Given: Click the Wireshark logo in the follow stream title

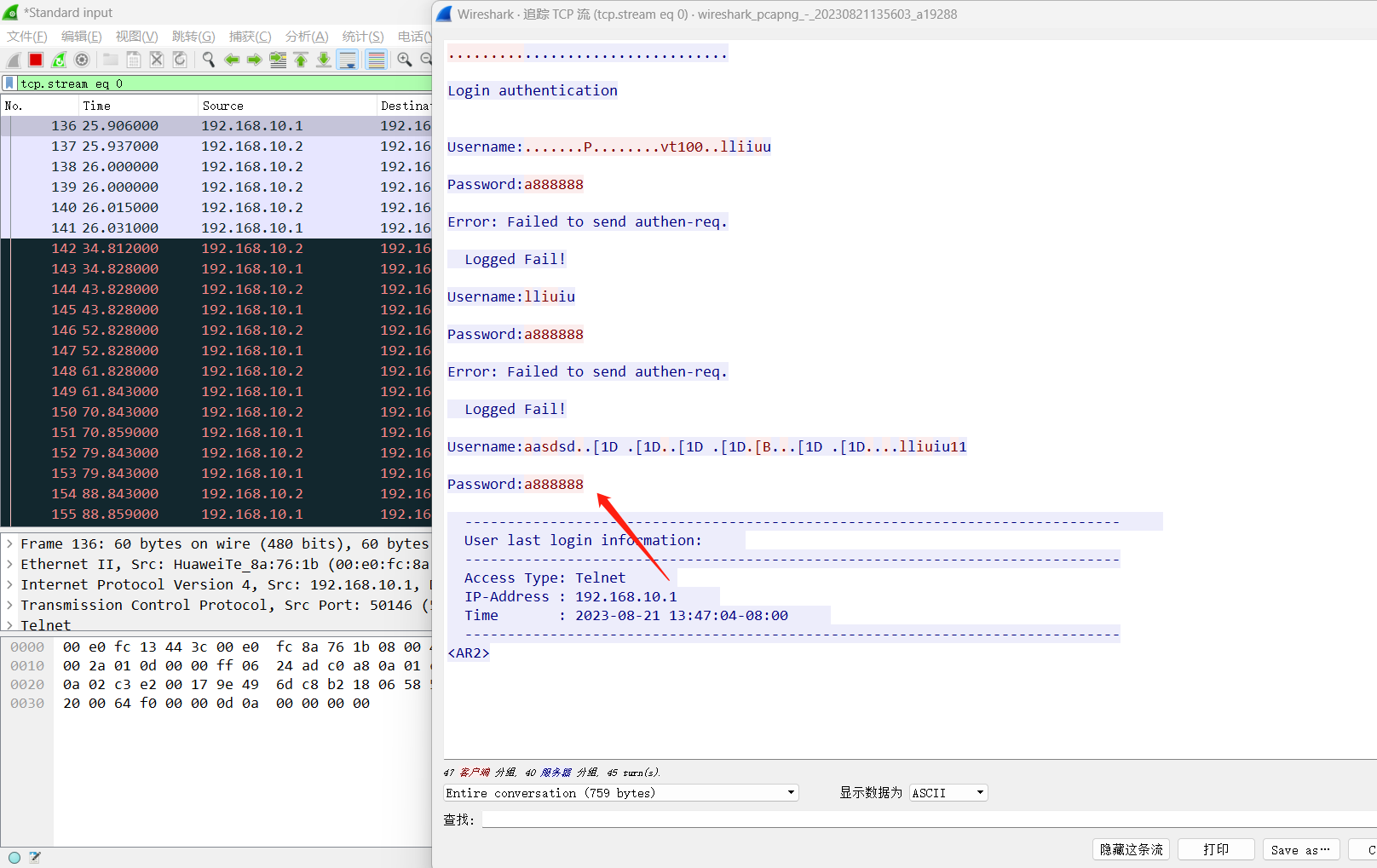Looking at the screenshot, I should [444, 14].
